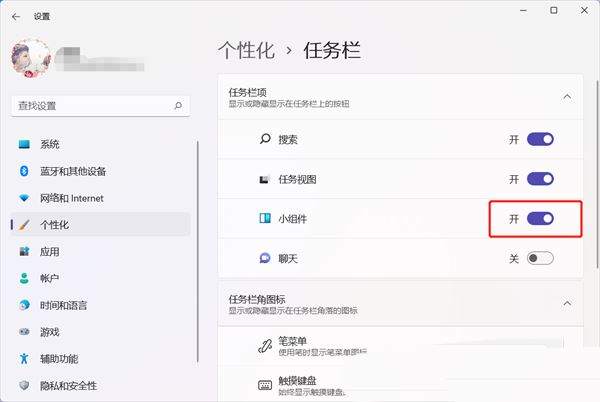Select 隐私和安全性 in the sidebar

coord(68,386)
